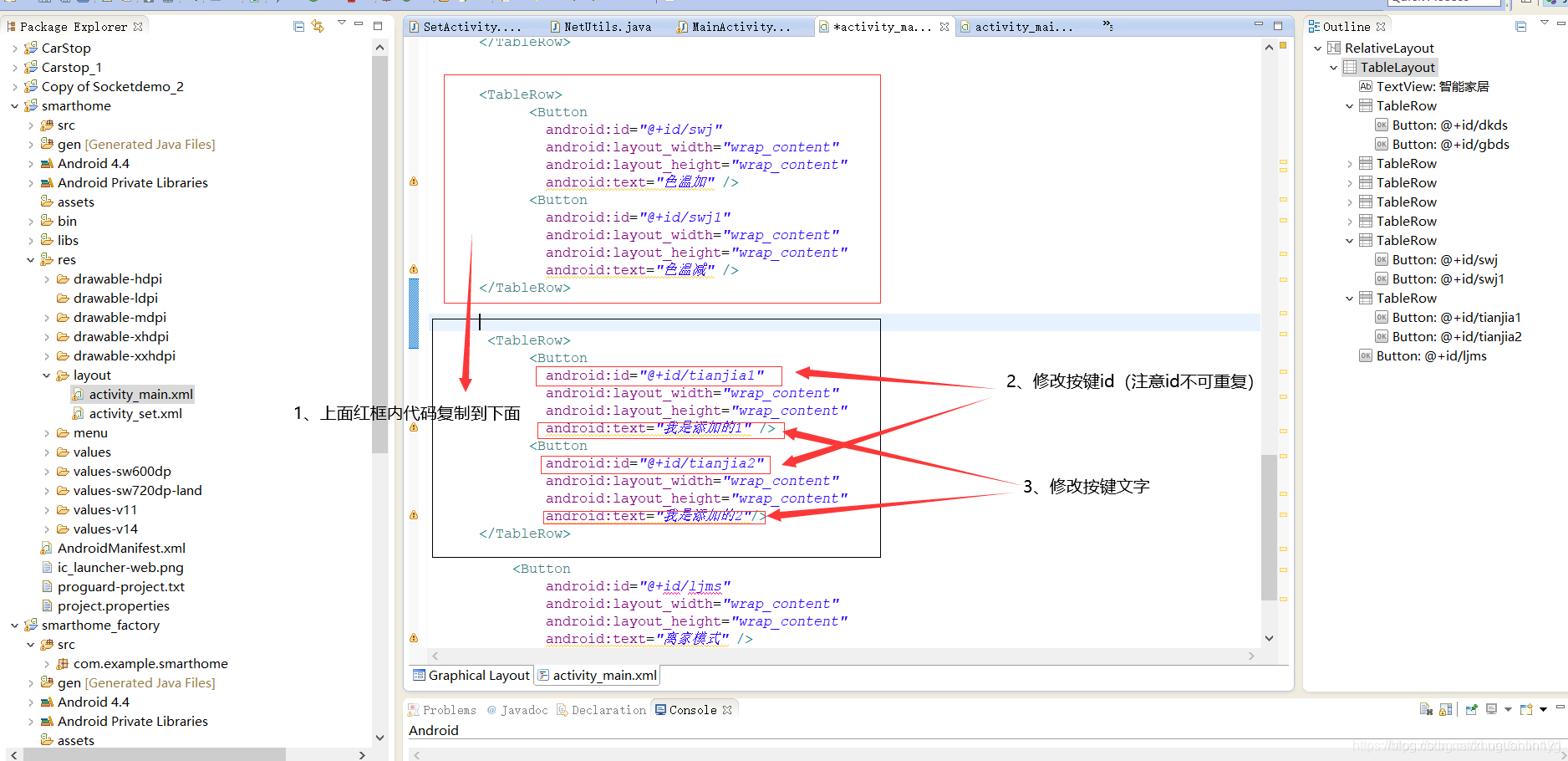Collapse RelativeLayout in Outline
The width and height of the screenshot is (1568, 761).
1317,49
